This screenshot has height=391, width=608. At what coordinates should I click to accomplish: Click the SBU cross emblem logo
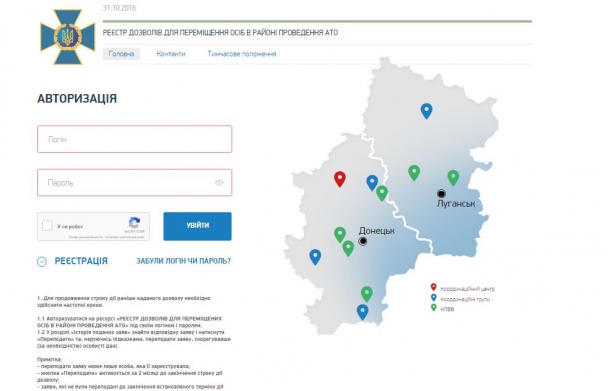pos(67,37)
